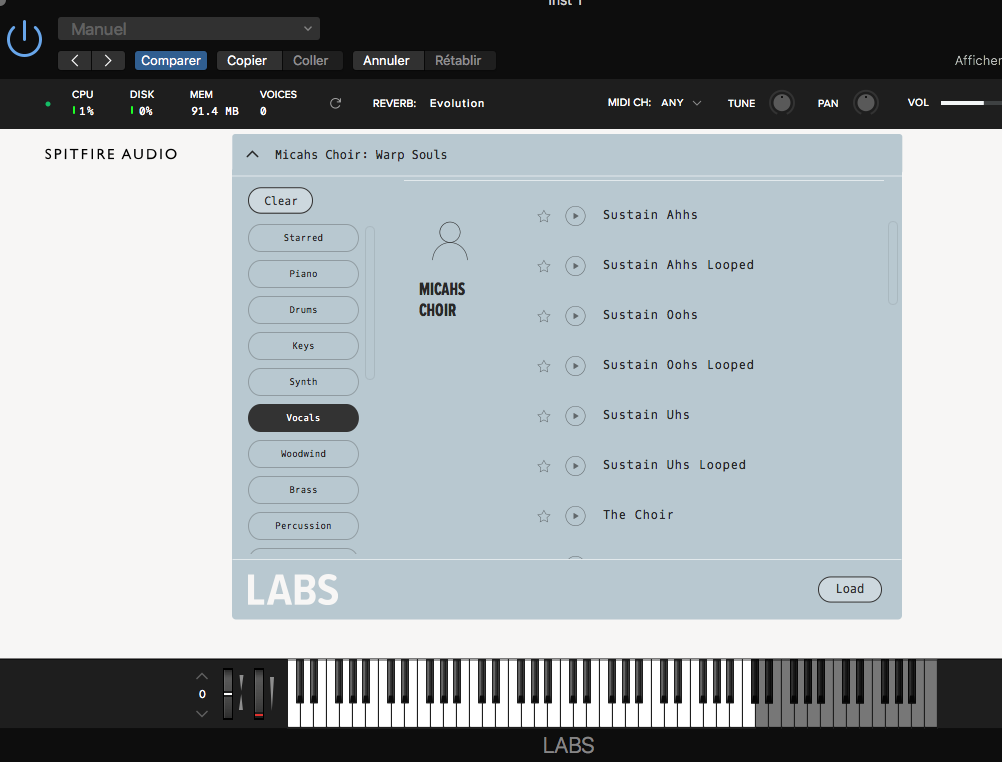Star The Choir preset
The height and width of the screenshot is (762, 1002).
pos(544,516)
